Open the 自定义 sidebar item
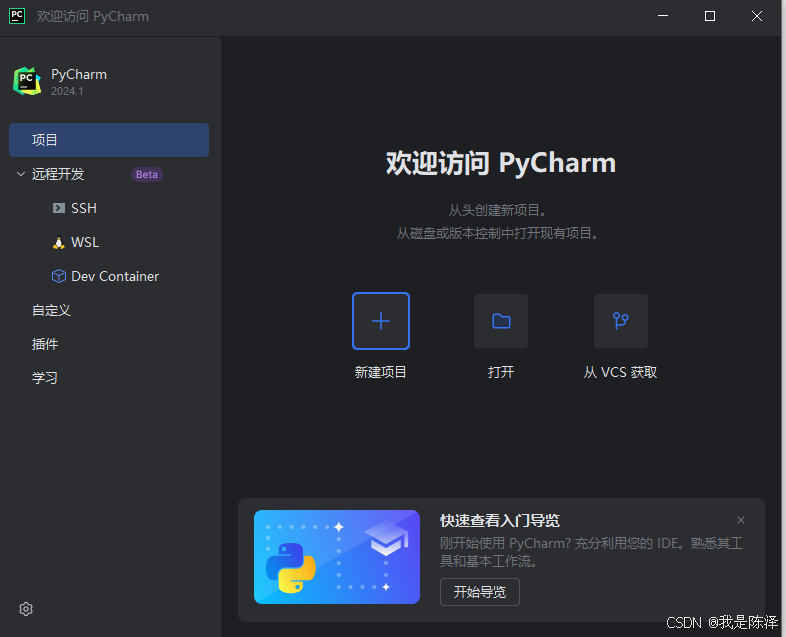Viewport: 786px width, 637px height. click(x=51, y=310)
